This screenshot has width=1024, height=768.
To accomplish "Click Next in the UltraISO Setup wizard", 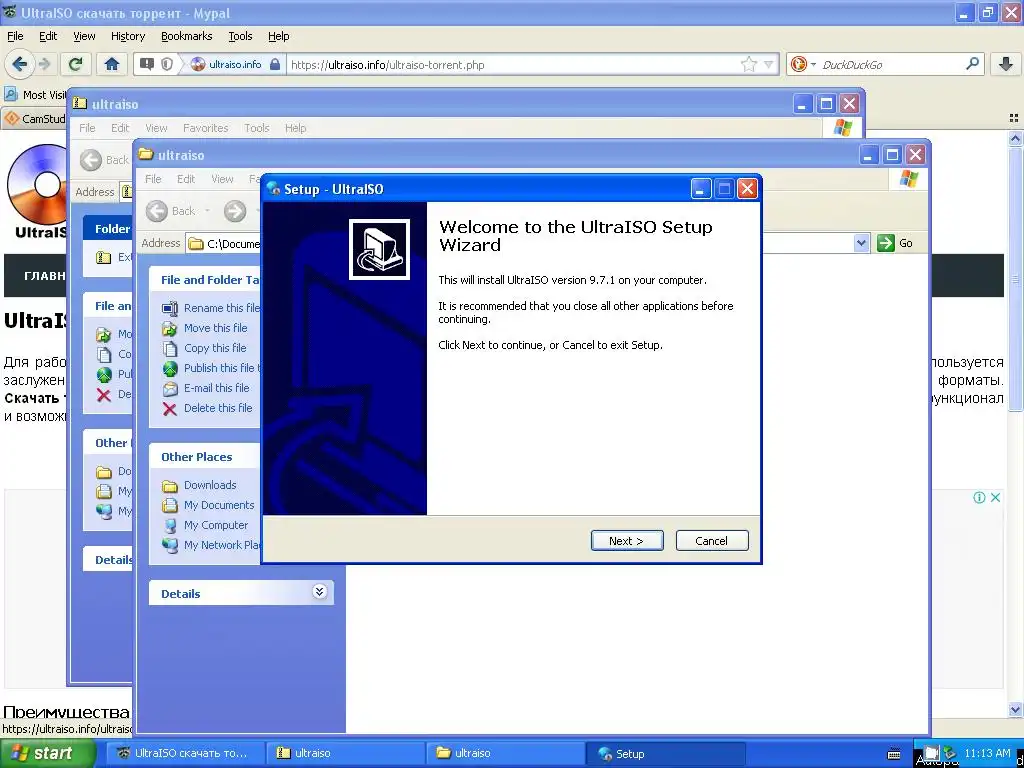I will (x=627, y=541).
